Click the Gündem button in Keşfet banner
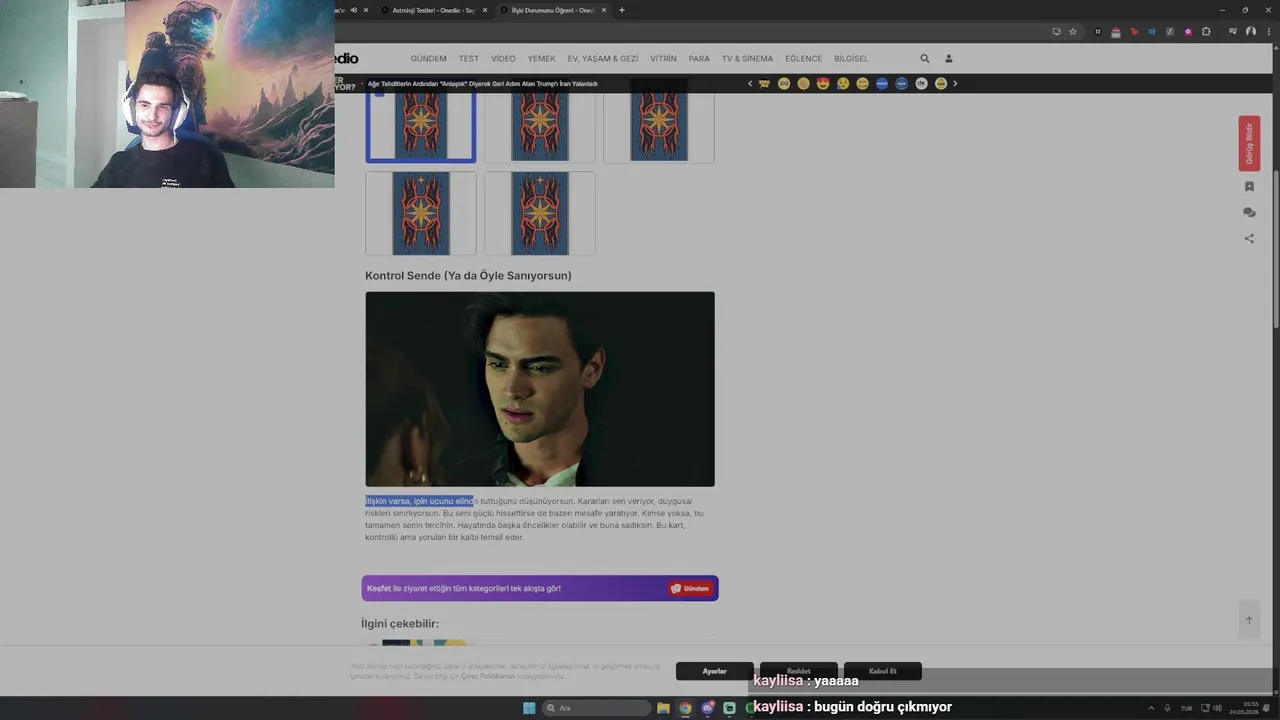The width and height of the screenshot is (1280, 720). (691, 588)
